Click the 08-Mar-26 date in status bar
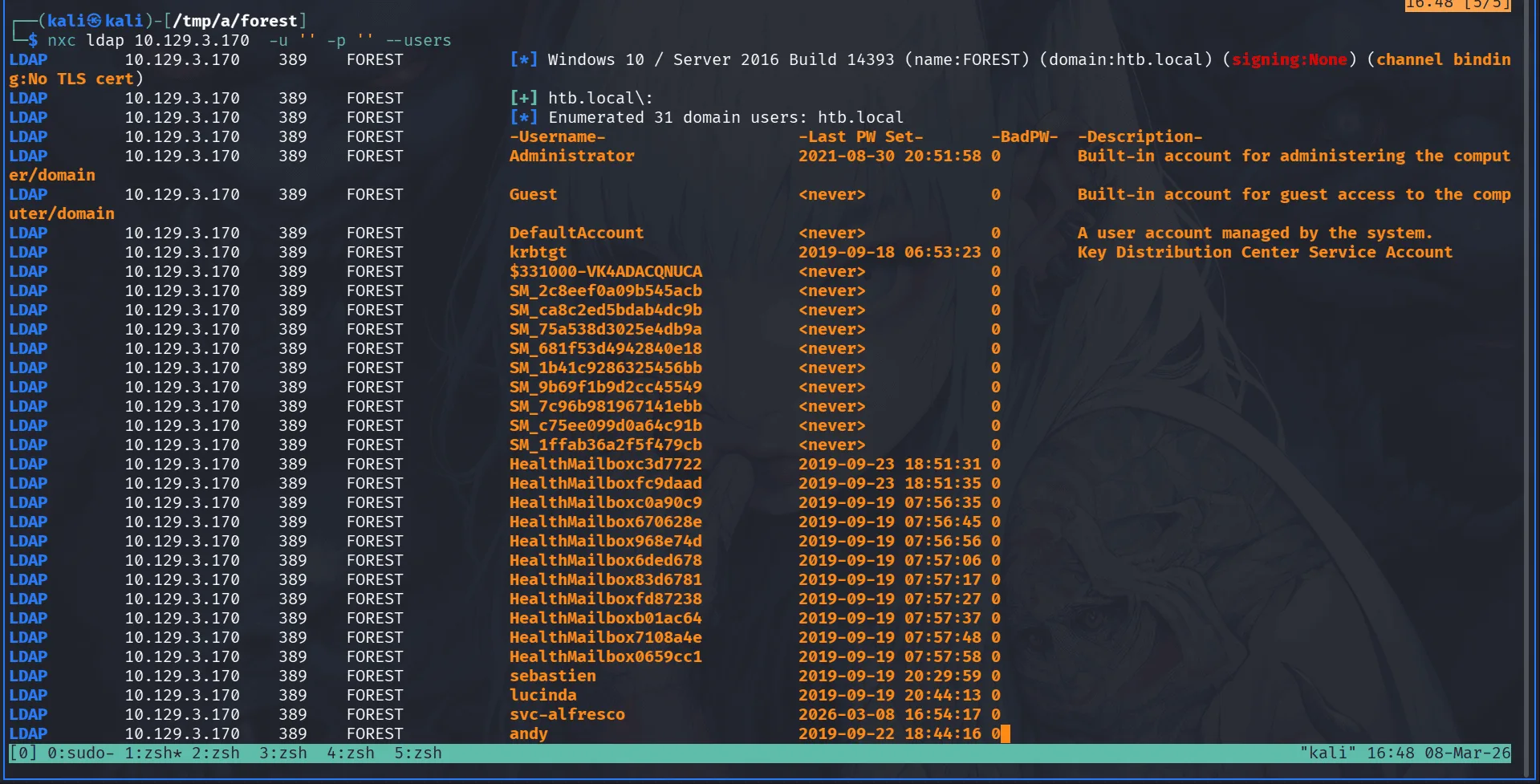This screenshot has width=1540, height=784. 1468,753
